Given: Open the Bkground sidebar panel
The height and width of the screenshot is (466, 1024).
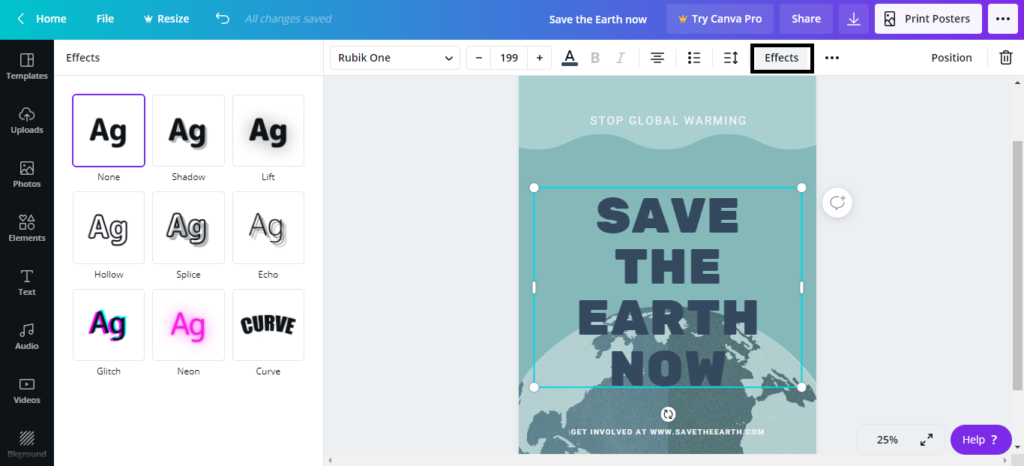Looking at the screenshot, I should tap(27, 444).
